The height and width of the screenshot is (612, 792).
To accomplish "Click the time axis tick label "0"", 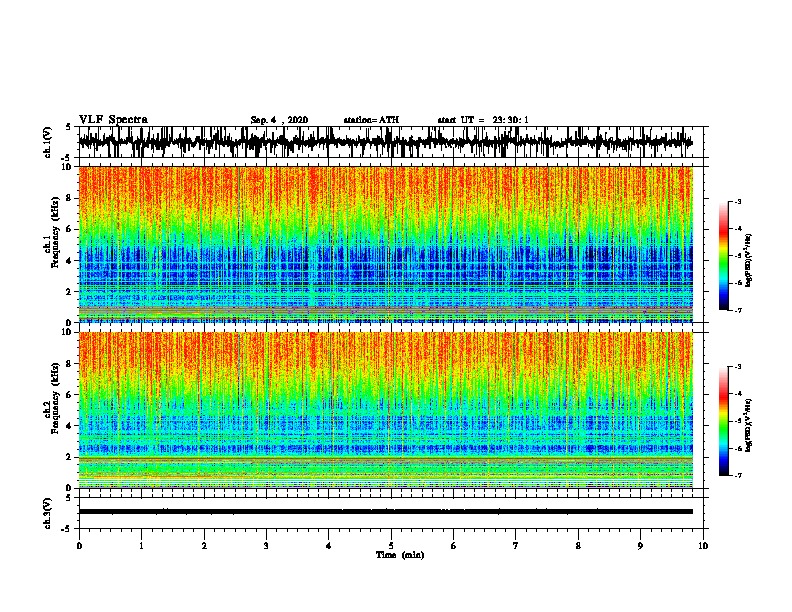I will point(79,546).
